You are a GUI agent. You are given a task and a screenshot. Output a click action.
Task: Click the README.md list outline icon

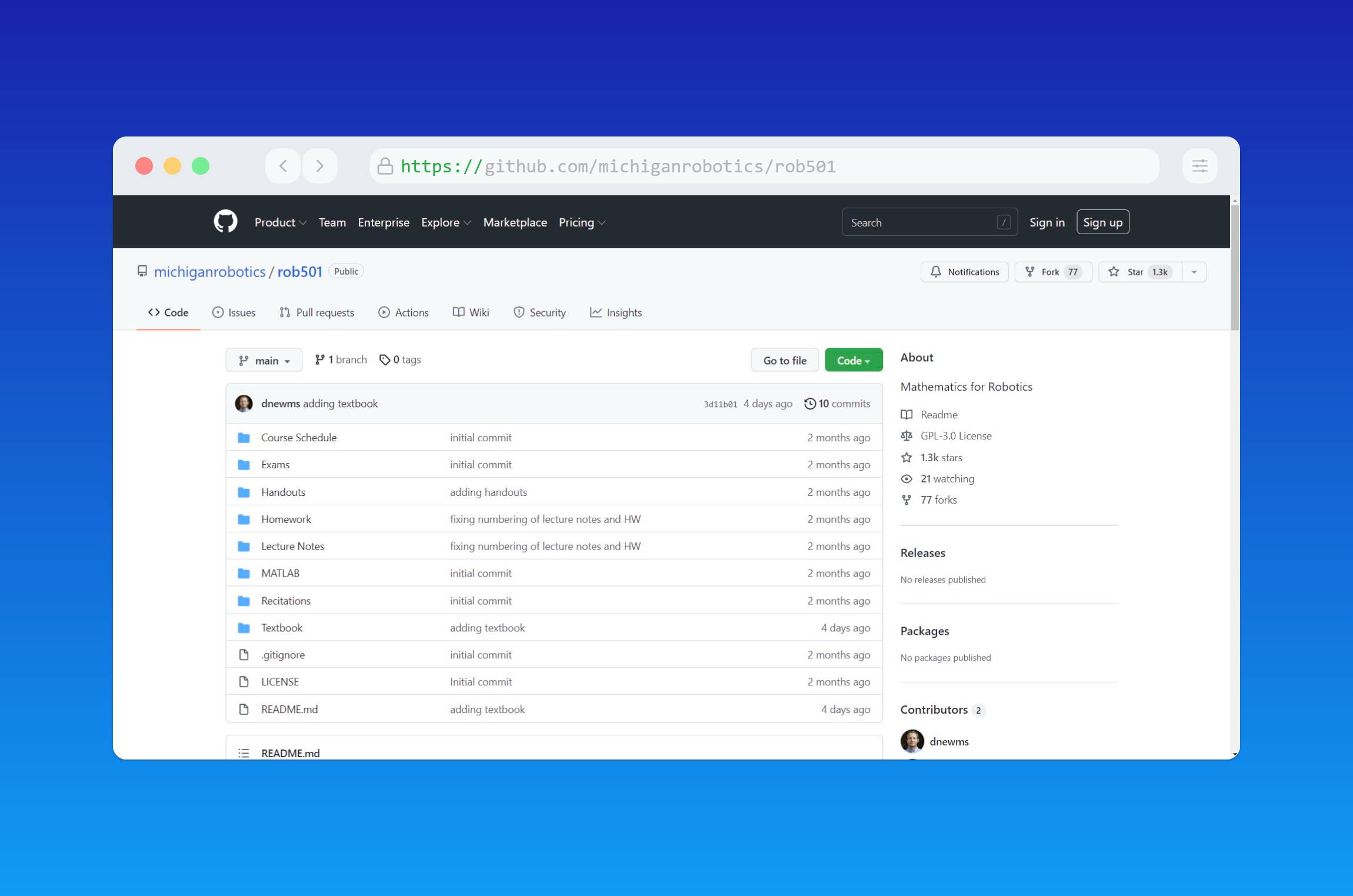coord(244,753)
